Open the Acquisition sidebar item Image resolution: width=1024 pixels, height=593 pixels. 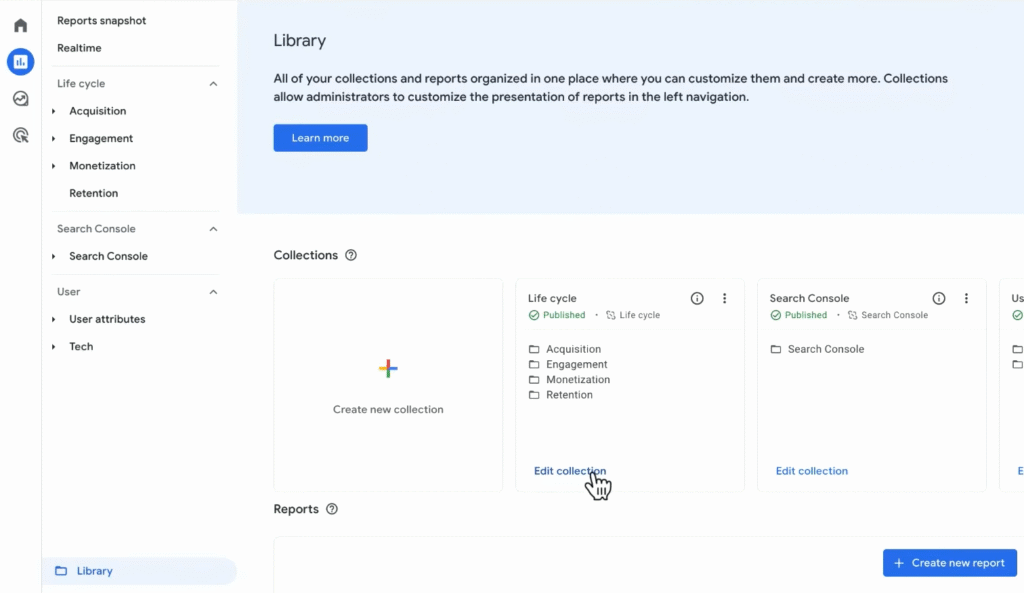coord(97,111)
